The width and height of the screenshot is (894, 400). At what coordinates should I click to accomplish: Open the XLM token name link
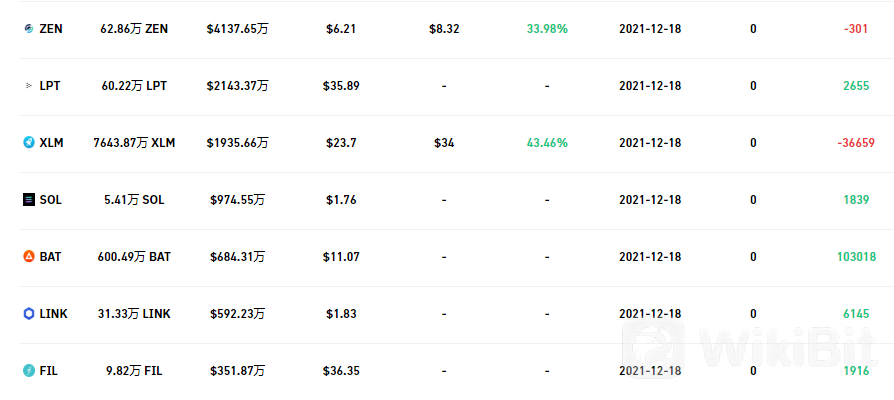pos(51,142)
